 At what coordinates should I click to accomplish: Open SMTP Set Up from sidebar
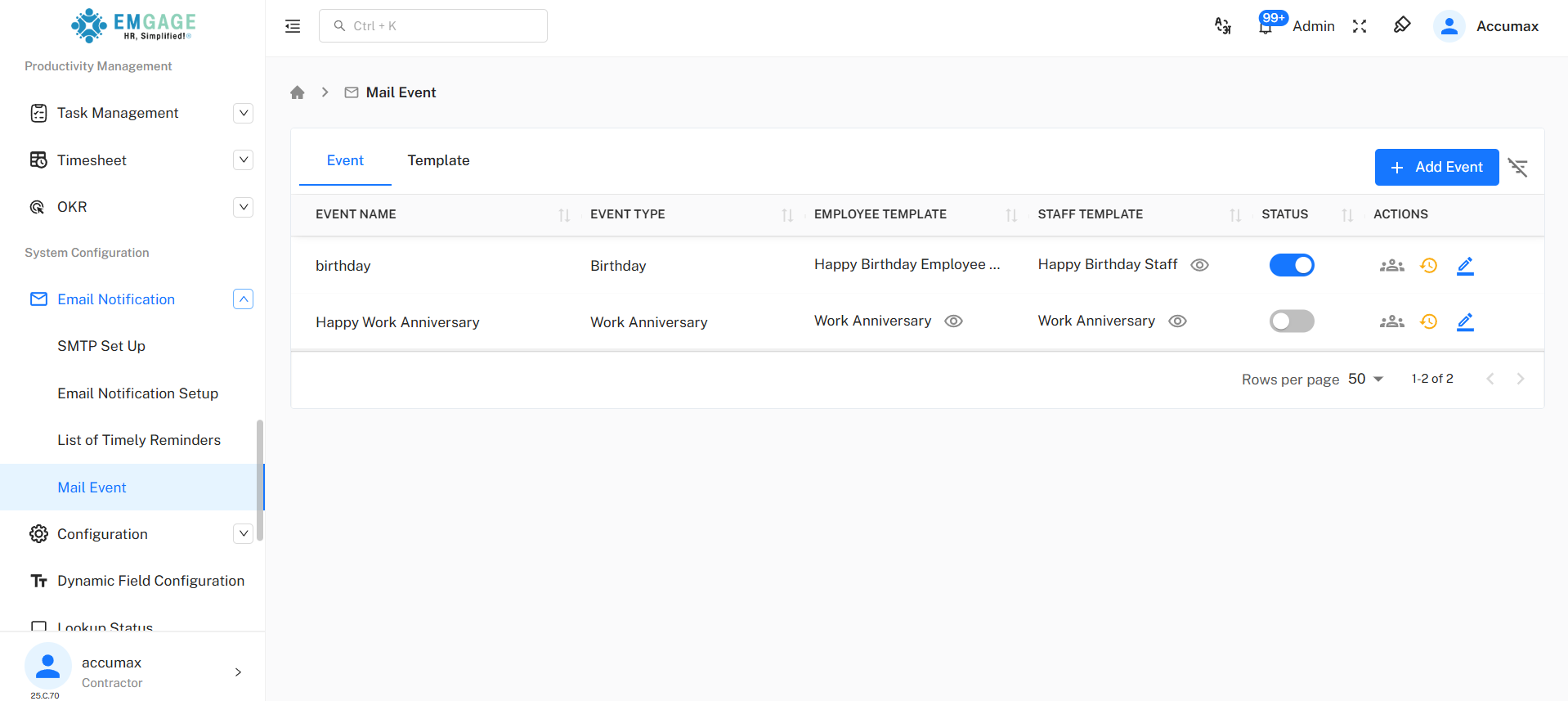point(101,346)
